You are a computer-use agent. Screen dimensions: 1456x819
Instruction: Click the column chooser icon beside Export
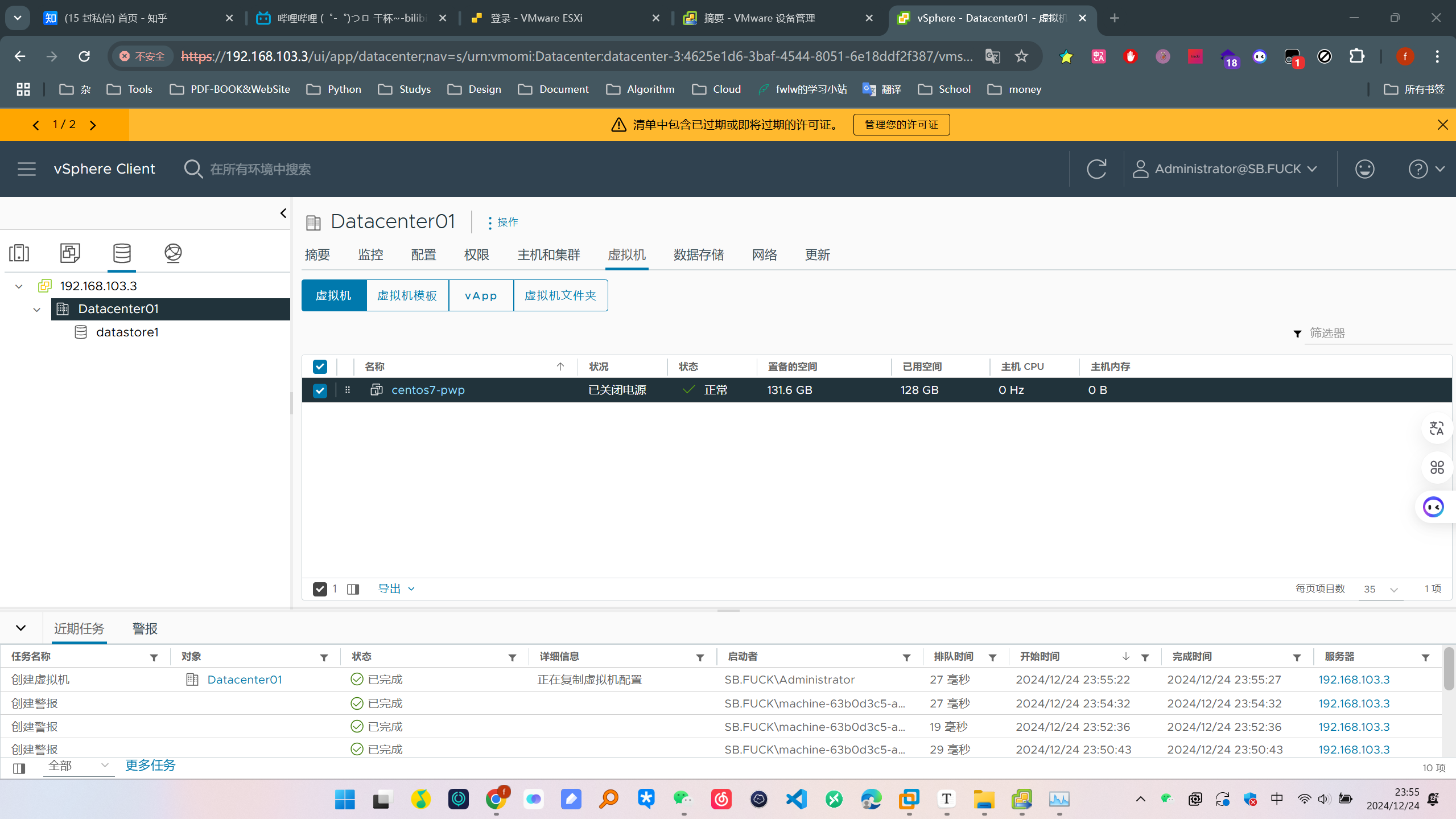click(x=353, y=589)
